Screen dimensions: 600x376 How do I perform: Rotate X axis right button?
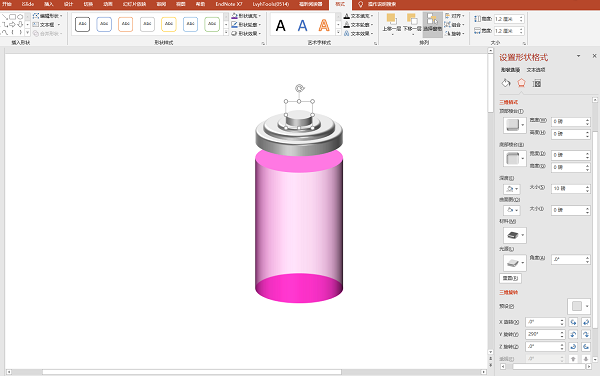[x=586, y=322]
